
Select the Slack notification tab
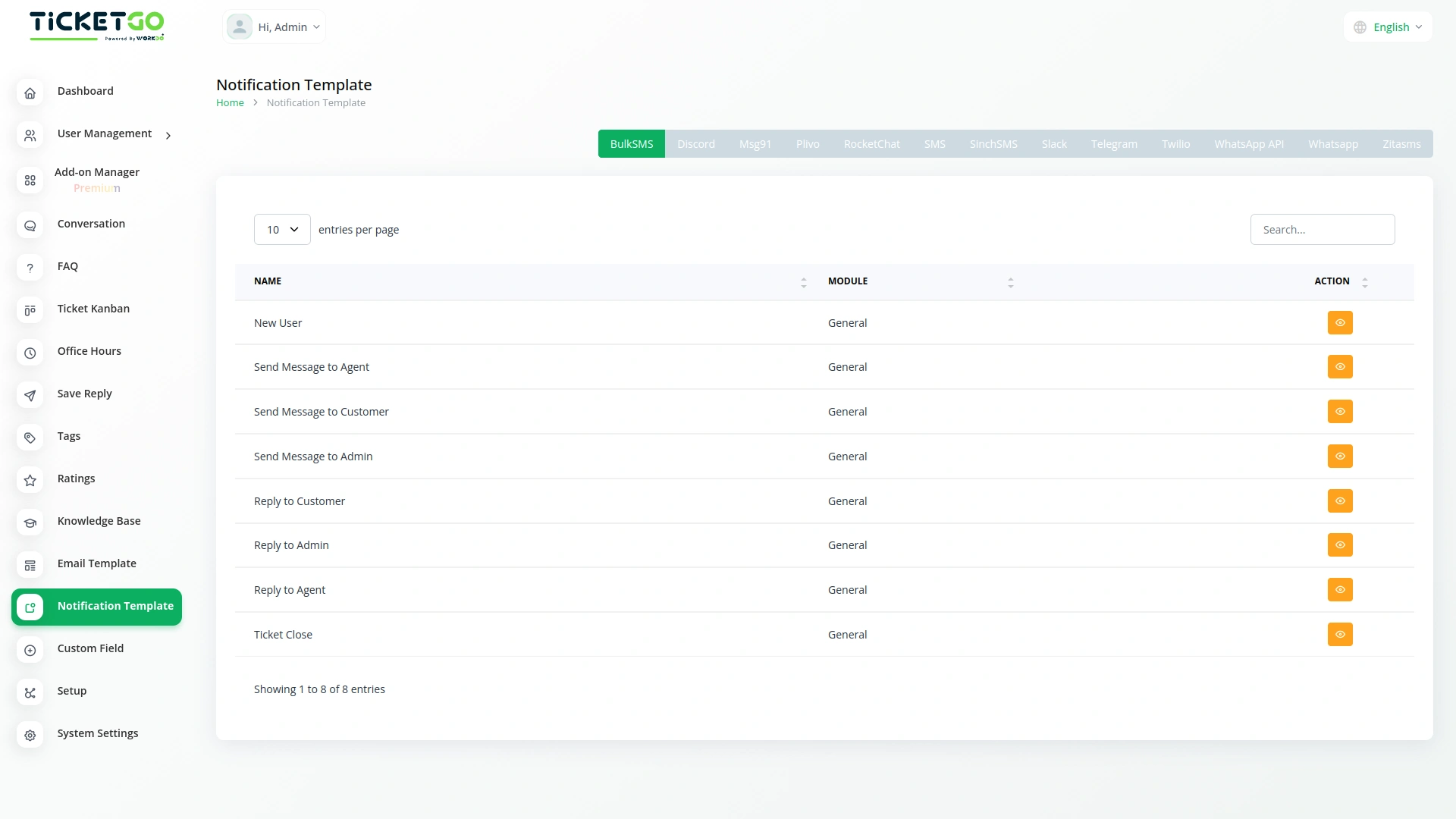point(1053,144)
